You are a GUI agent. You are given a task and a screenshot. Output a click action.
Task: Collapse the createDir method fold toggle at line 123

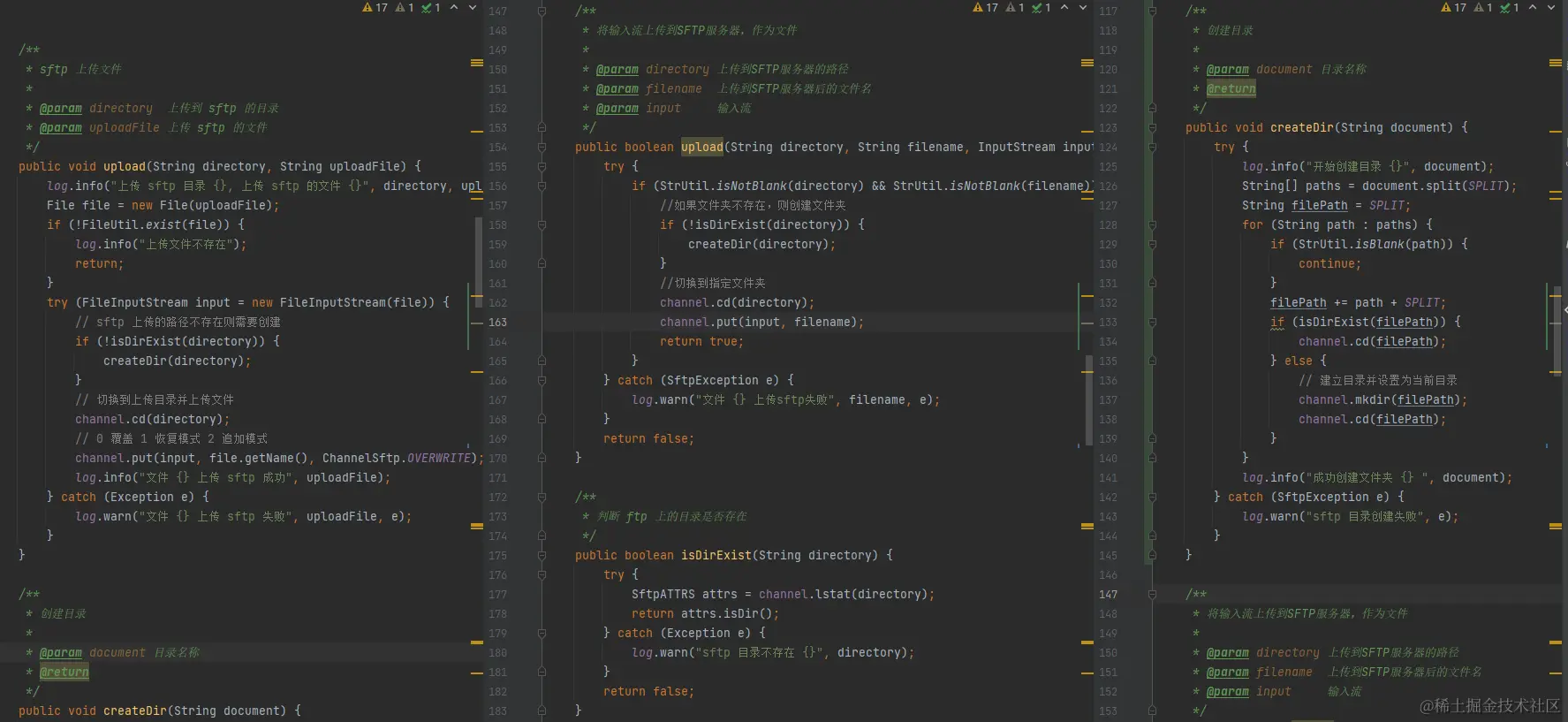[x=1152, y=127]
